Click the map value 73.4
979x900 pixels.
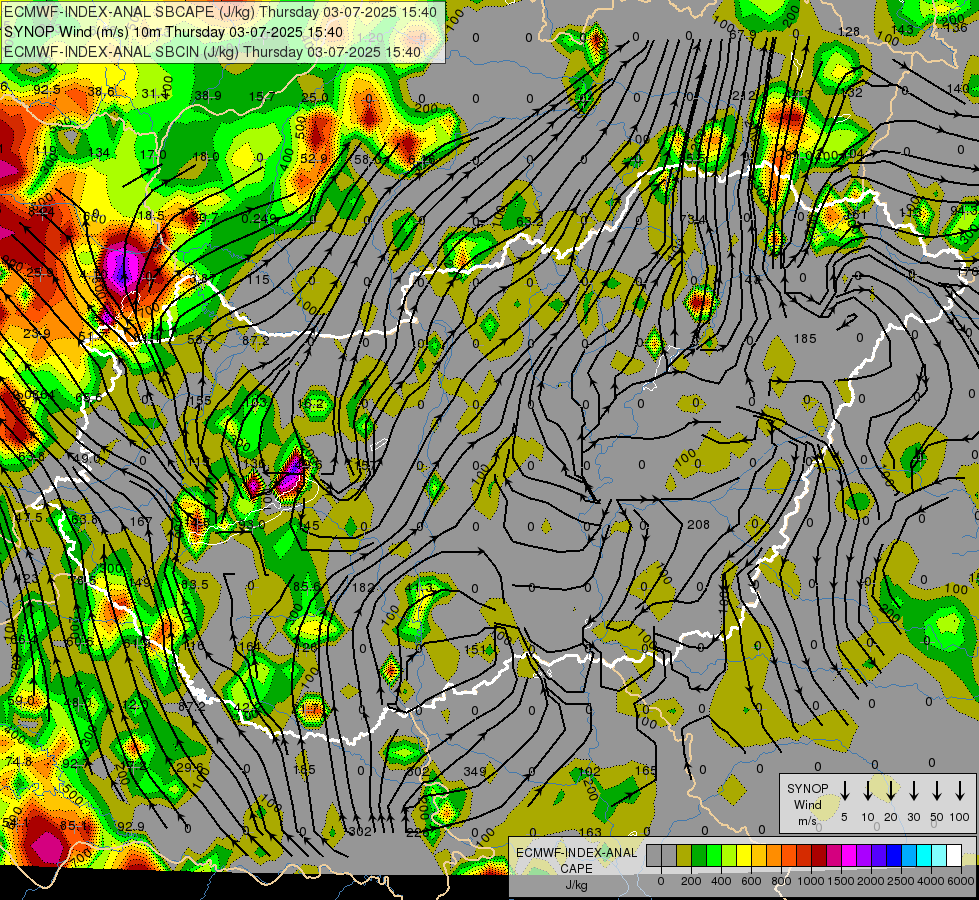693,219
